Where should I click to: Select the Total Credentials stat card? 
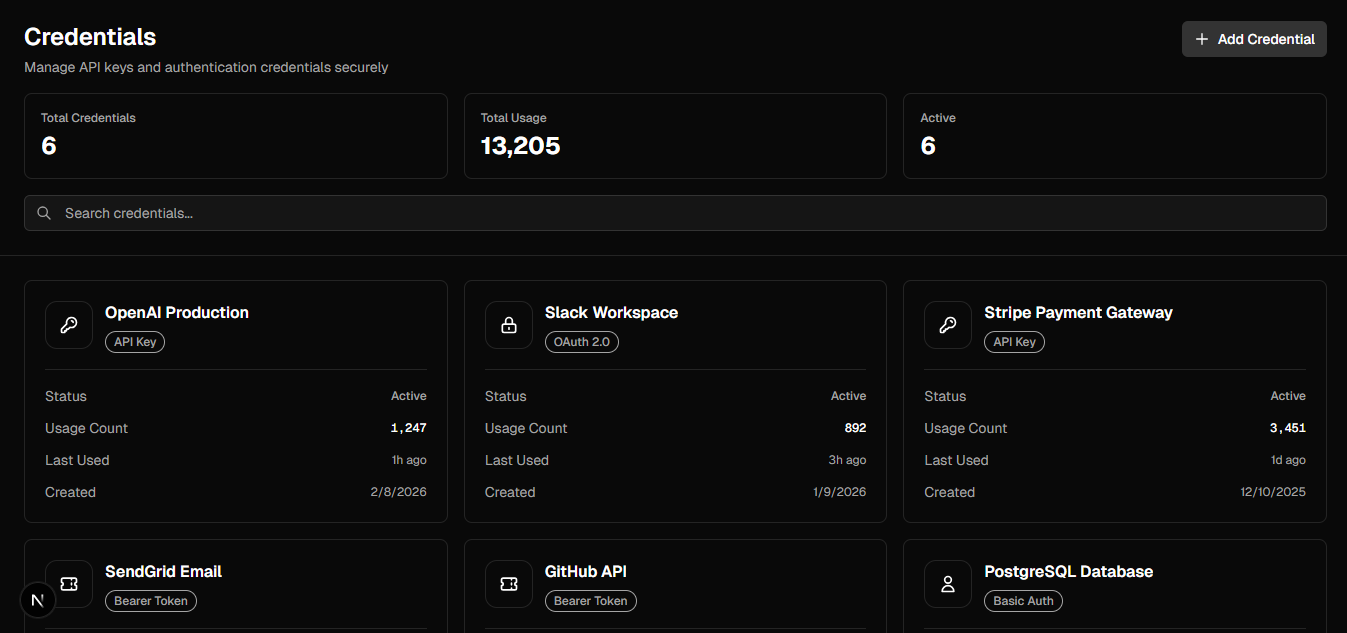(x=236, y=136)
